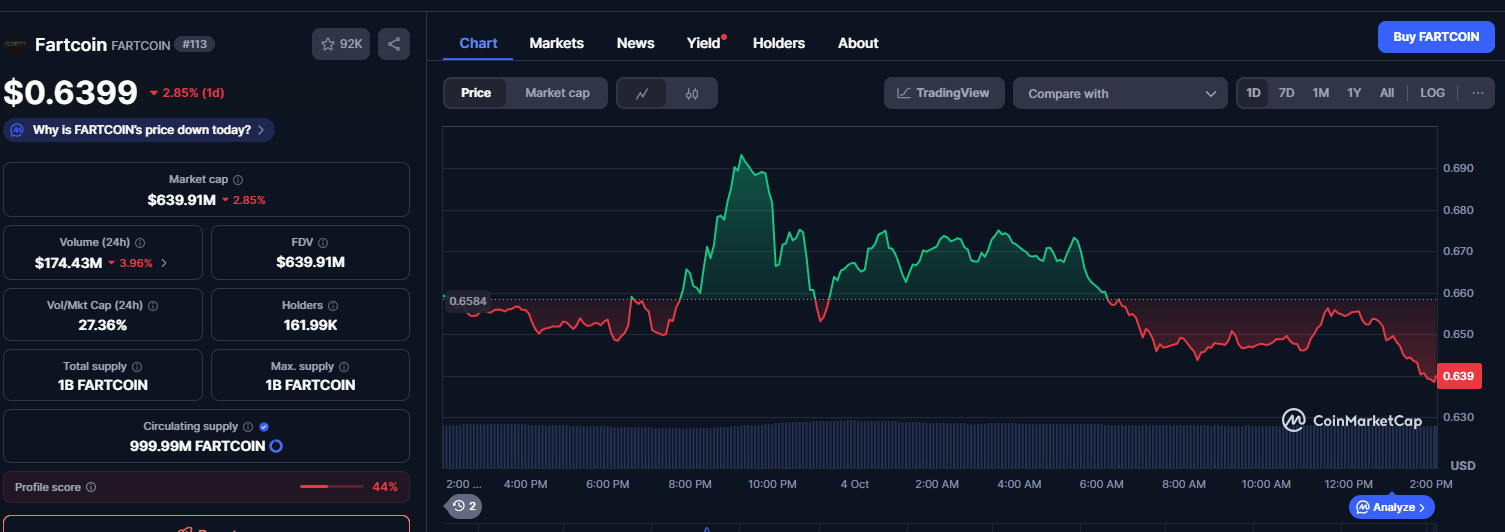This screenshot has height=532, width=1505.
Task: Switch to line chart view icon
Action: click(642, 93)
